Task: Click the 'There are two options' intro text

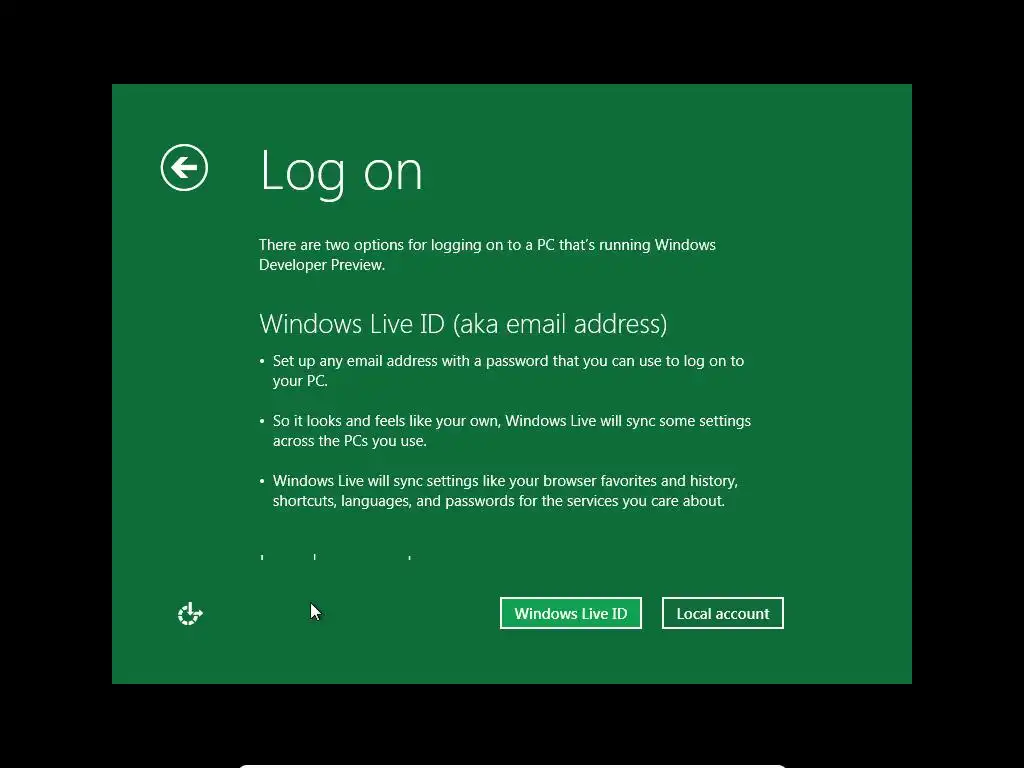Action: click(x=487, y=255)
